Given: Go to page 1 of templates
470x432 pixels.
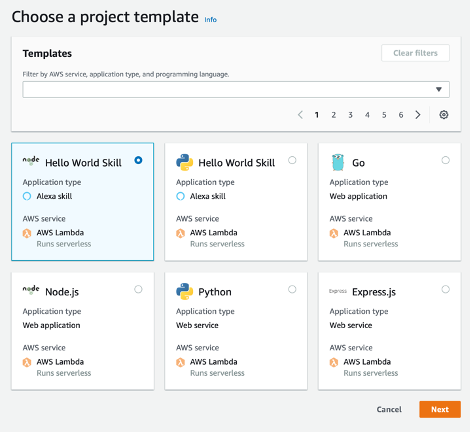Looking at the screenshot, I should pyautogui.click(x=317, y=115).
